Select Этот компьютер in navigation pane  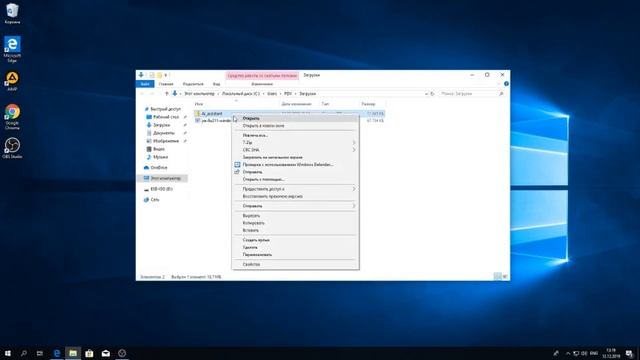[165, 178]
